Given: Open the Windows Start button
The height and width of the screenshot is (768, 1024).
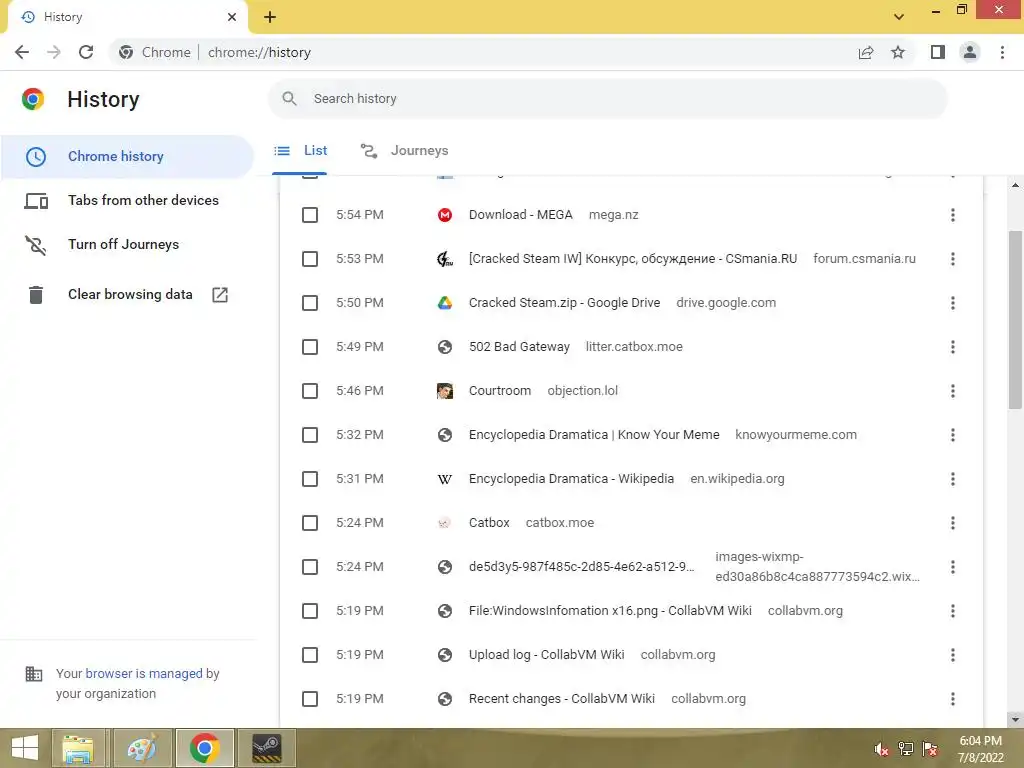Looking at the screenshot, I should pos(25,748).
